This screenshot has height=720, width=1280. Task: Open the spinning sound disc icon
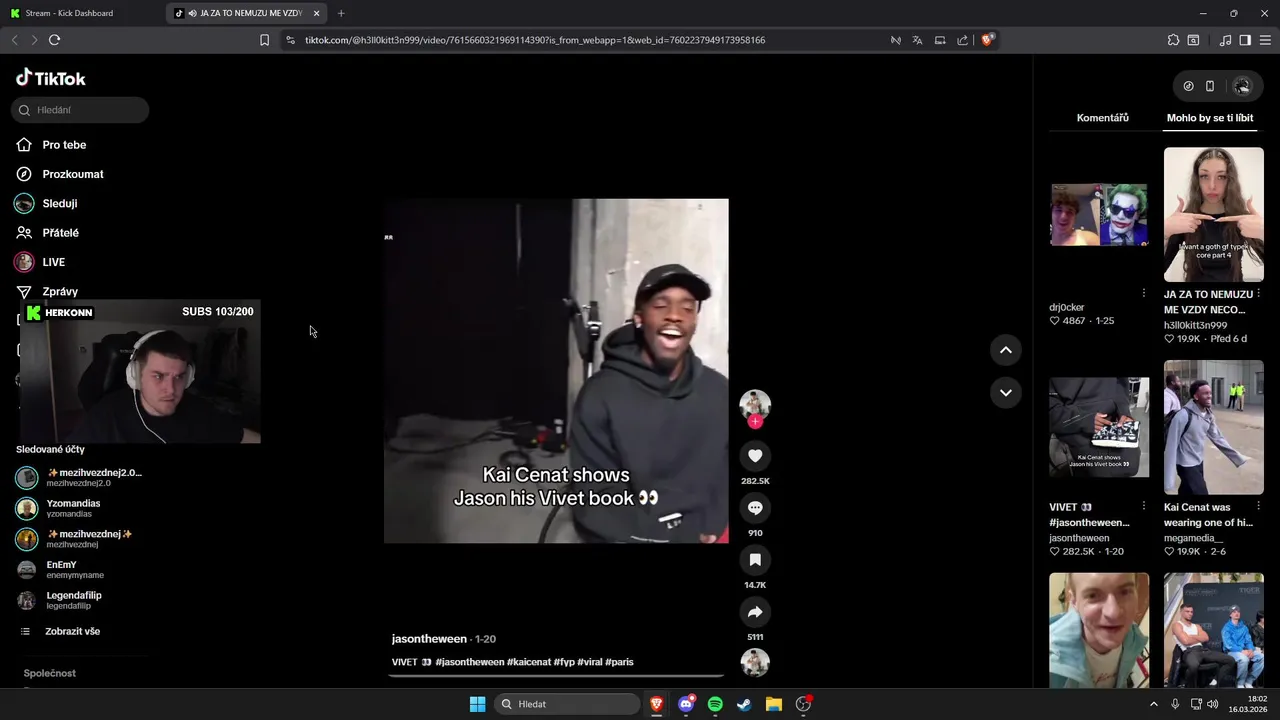click(x=755, y=662)
